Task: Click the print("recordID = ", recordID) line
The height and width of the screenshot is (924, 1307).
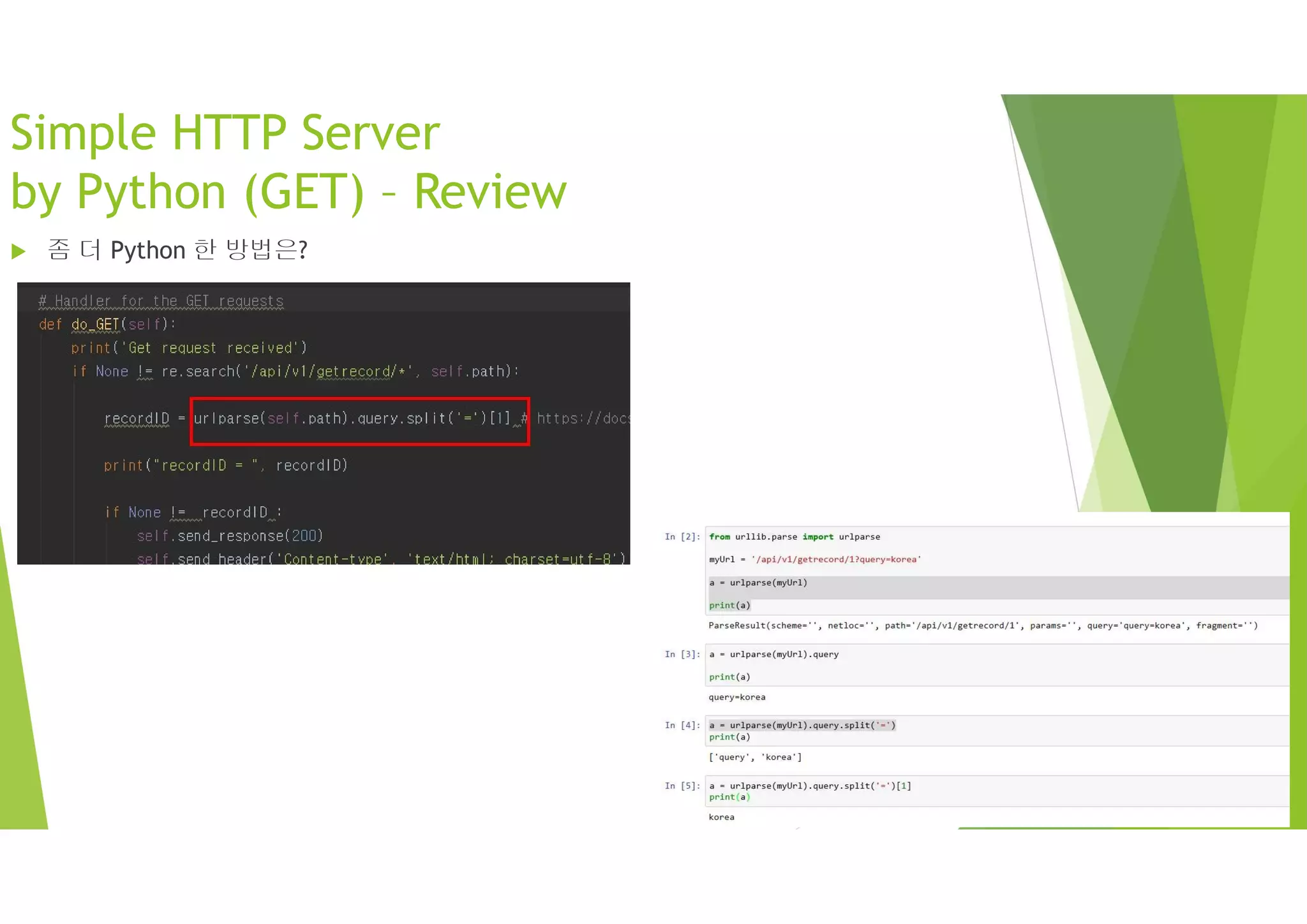Action: tap(226, 465)
